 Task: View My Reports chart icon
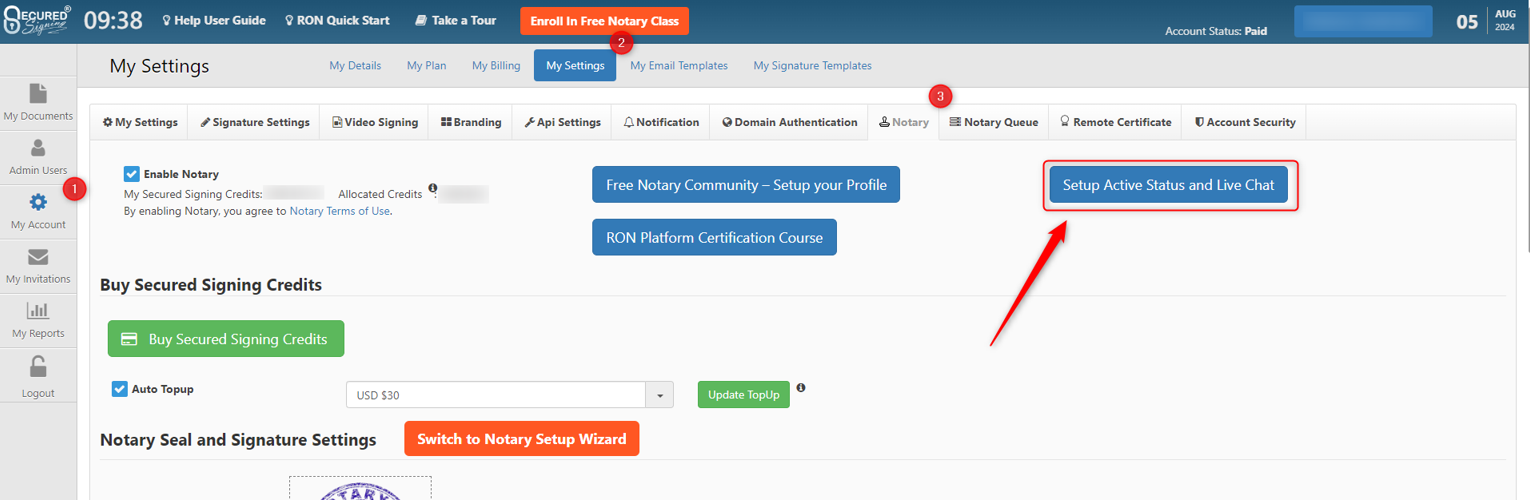pyautogui.click(x=38, y=311)
